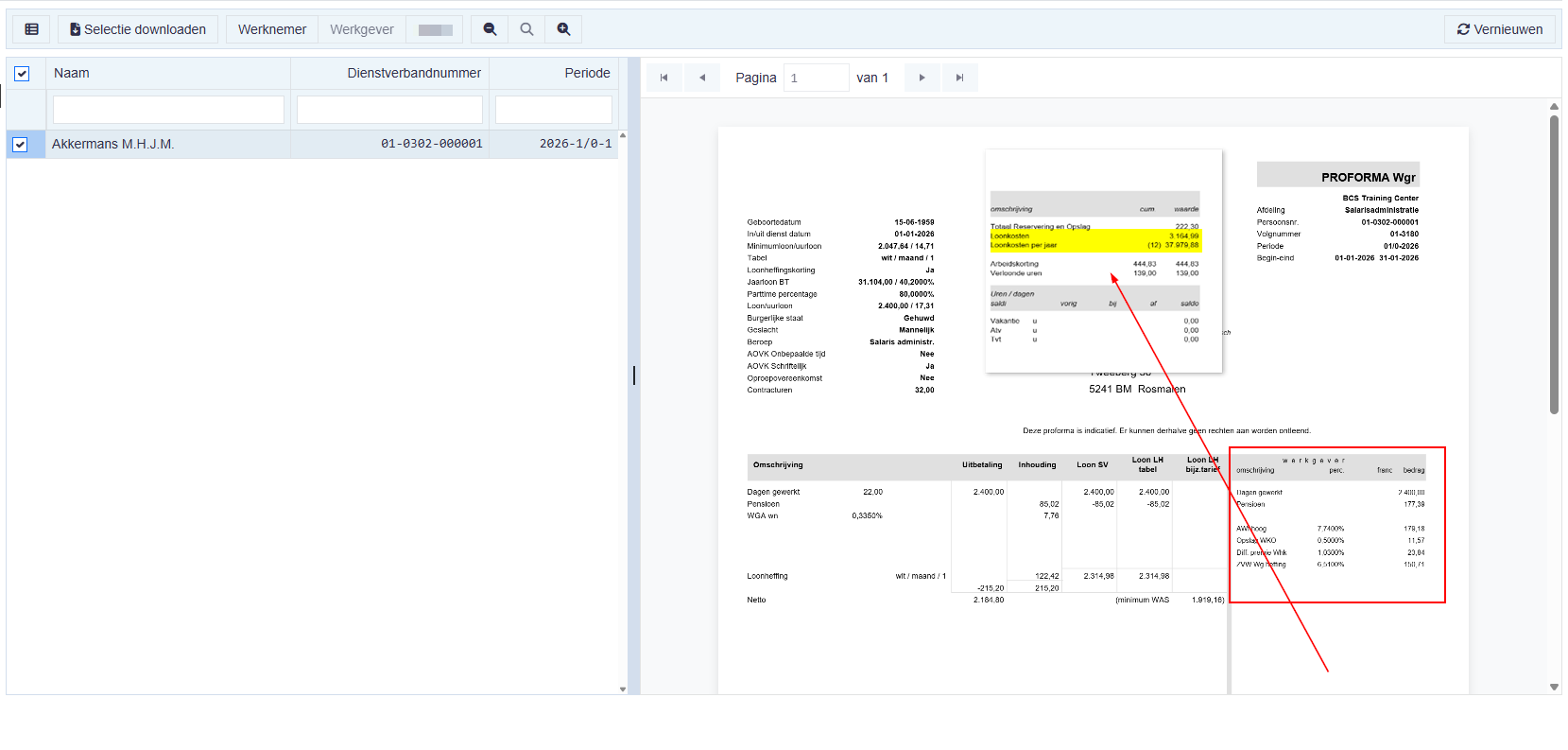Viewport: 1568px width, 750px height.
Task: Sort by the Naam column header
Action: (x=168, y=73)
